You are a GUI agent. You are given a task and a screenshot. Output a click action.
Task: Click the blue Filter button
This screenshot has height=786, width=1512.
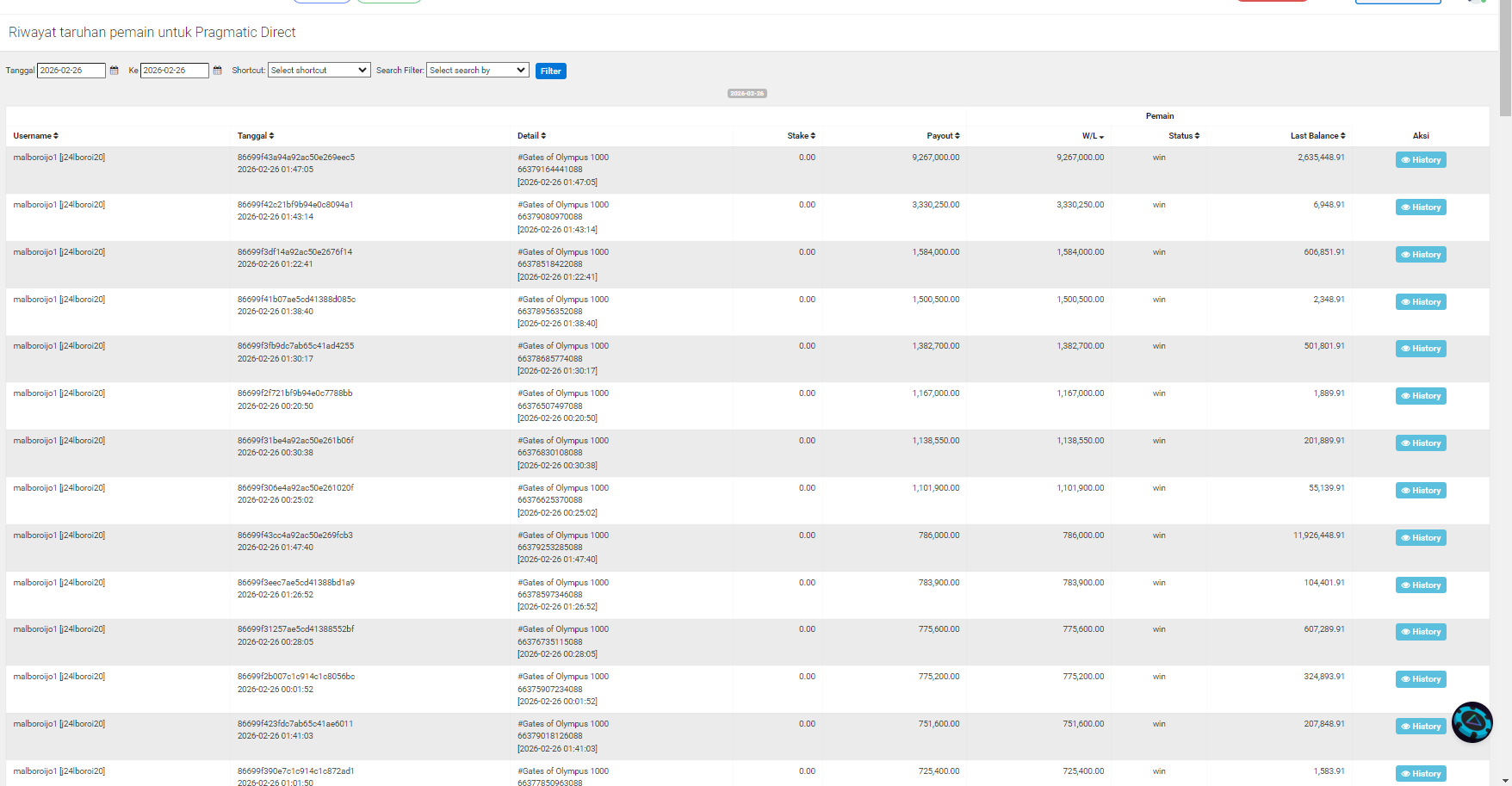551,71
